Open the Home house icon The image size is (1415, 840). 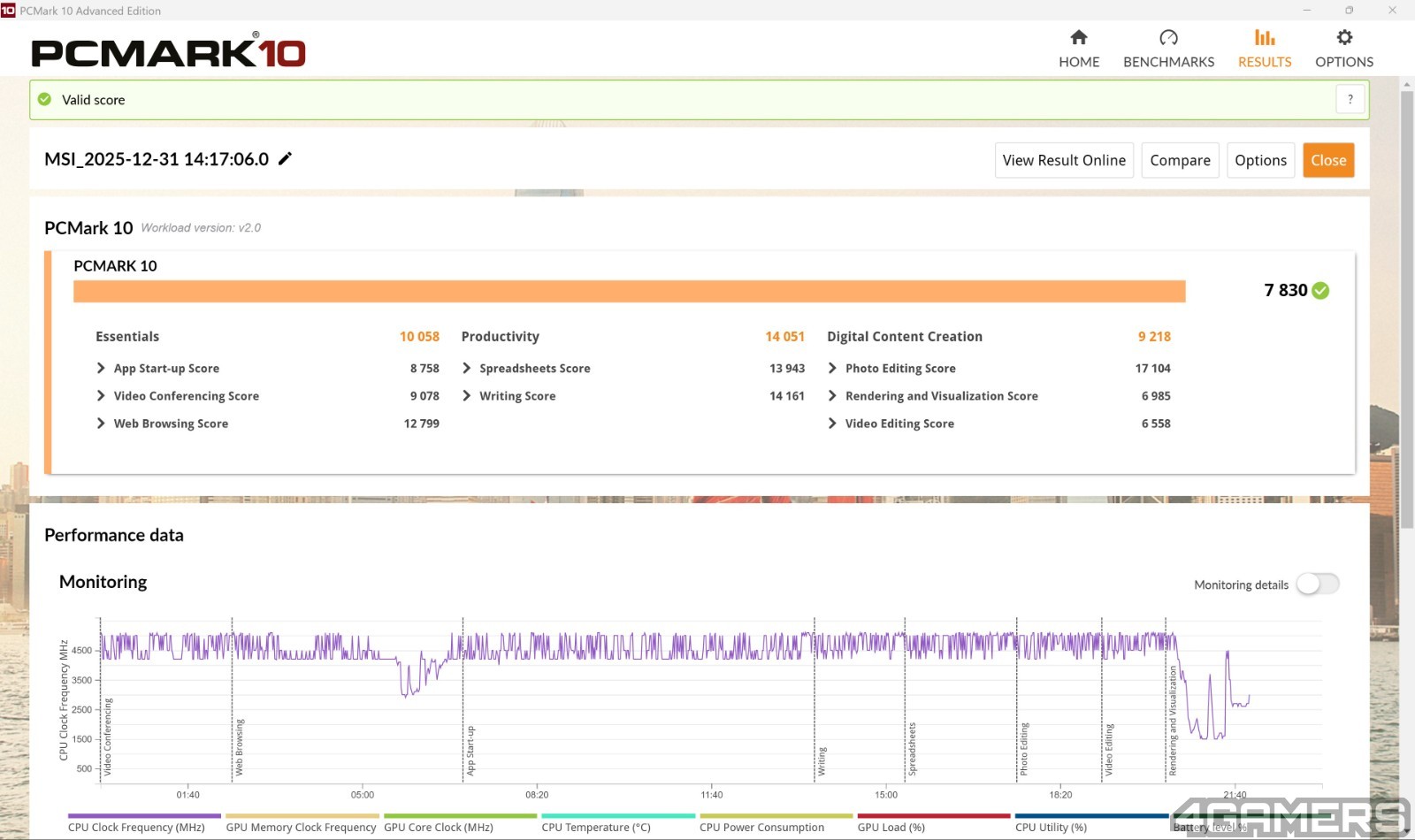coord(1078,37)
